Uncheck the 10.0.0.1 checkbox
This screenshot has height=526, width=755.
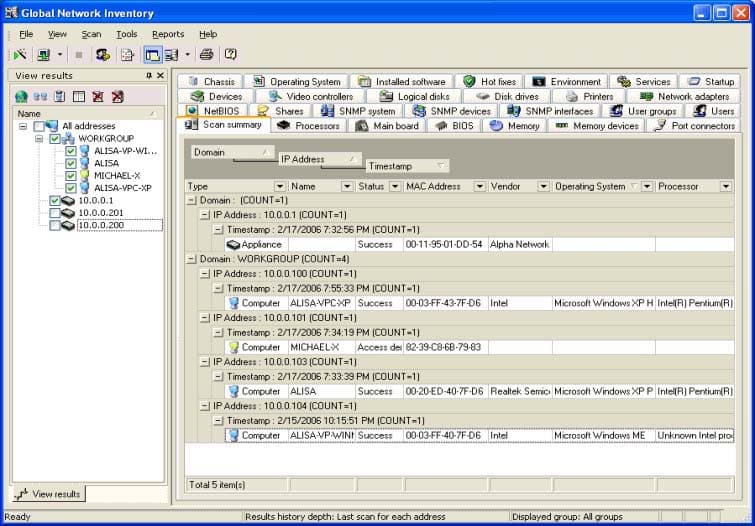[55, 200]
